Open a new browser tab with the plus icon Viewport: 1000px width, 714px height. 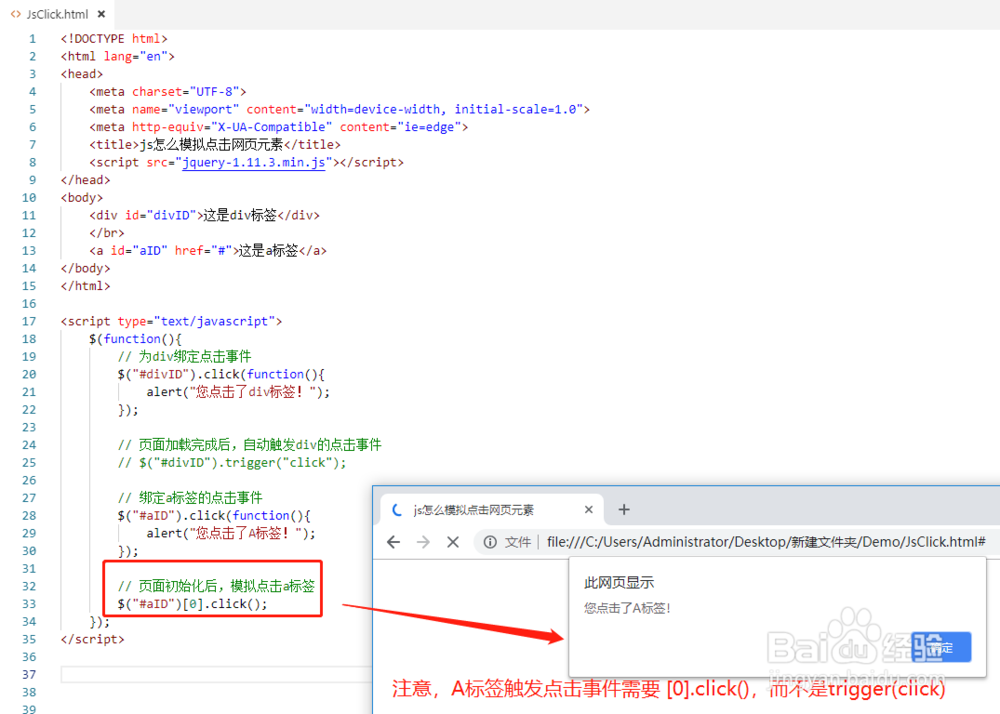point(624,509)
